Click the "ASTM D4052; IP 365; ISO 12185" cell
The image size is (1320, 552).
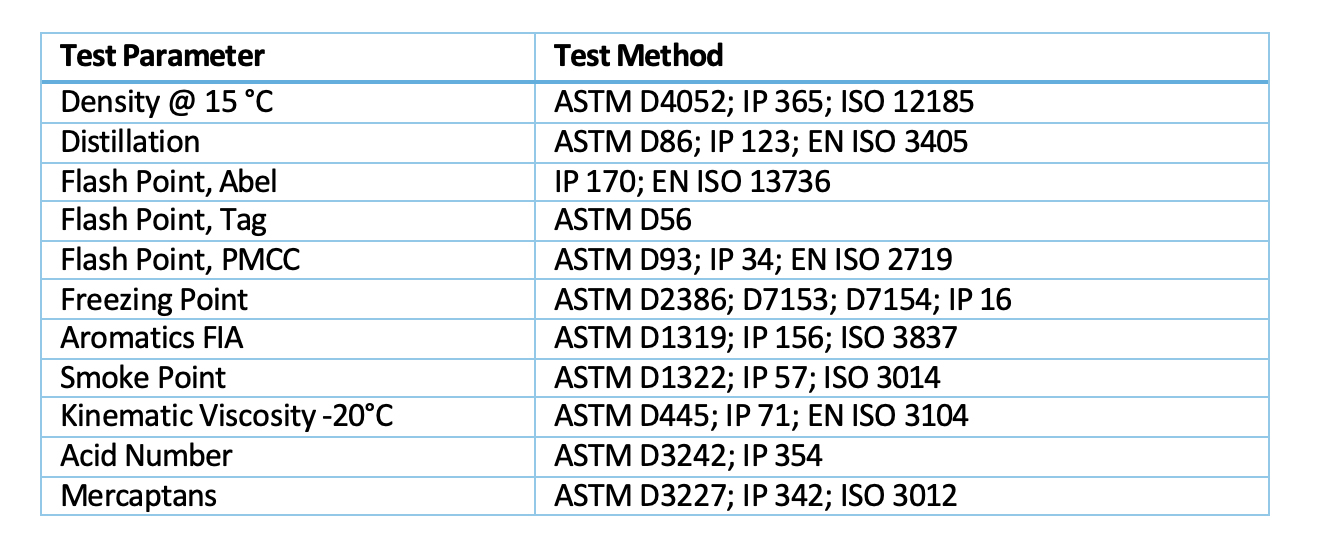(x=764, y=102)
